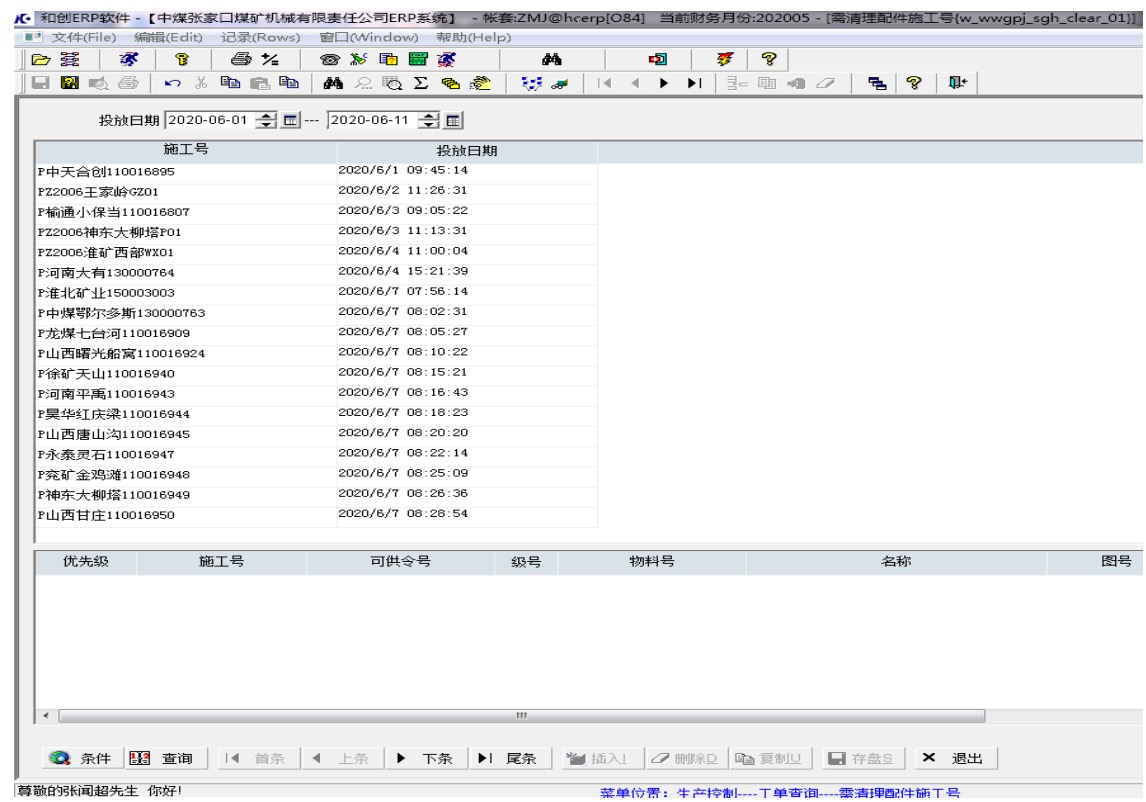Image resolution: width=1146 pixels, height=802 pixels.
Task: Click the undo arrow icon
Action: 172,83
